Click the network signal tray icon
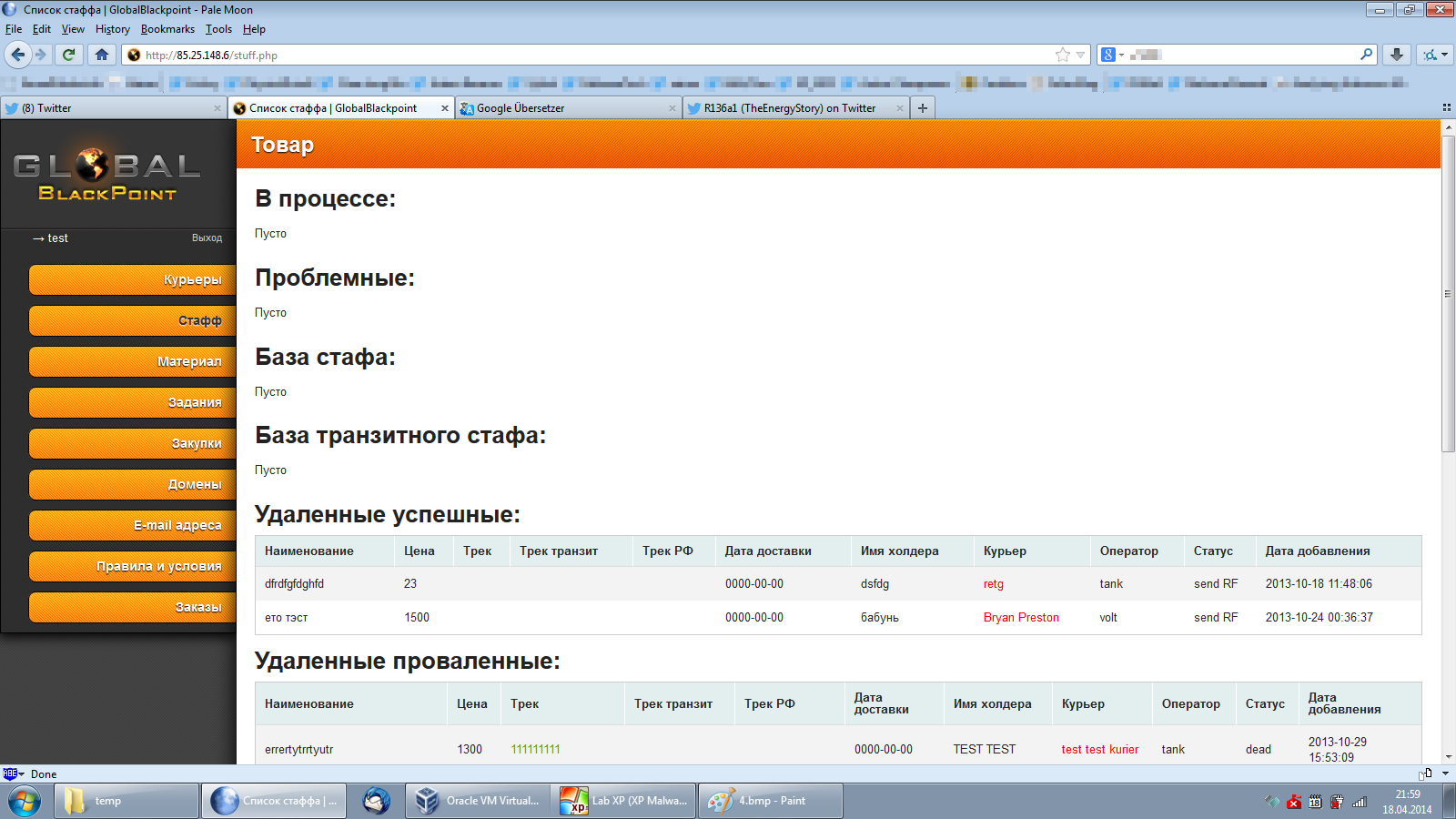Image resolution: width=1456 pixels, height=819 pixels. click(1360, 802)
